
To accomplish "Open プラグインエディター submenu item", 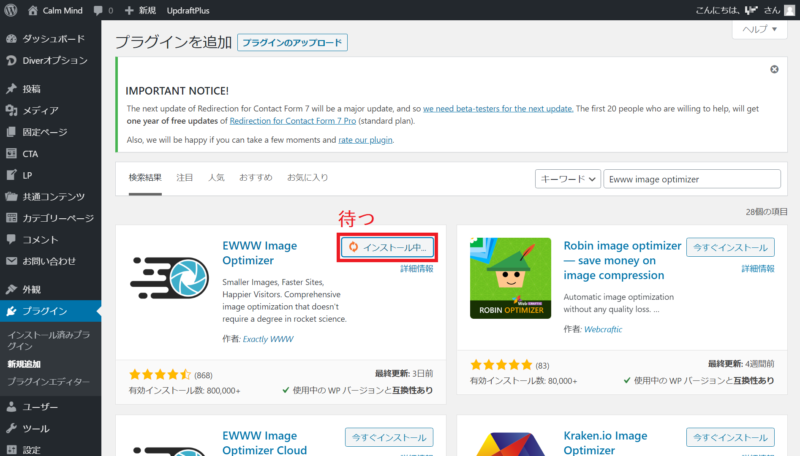I will tap(48, 382).
